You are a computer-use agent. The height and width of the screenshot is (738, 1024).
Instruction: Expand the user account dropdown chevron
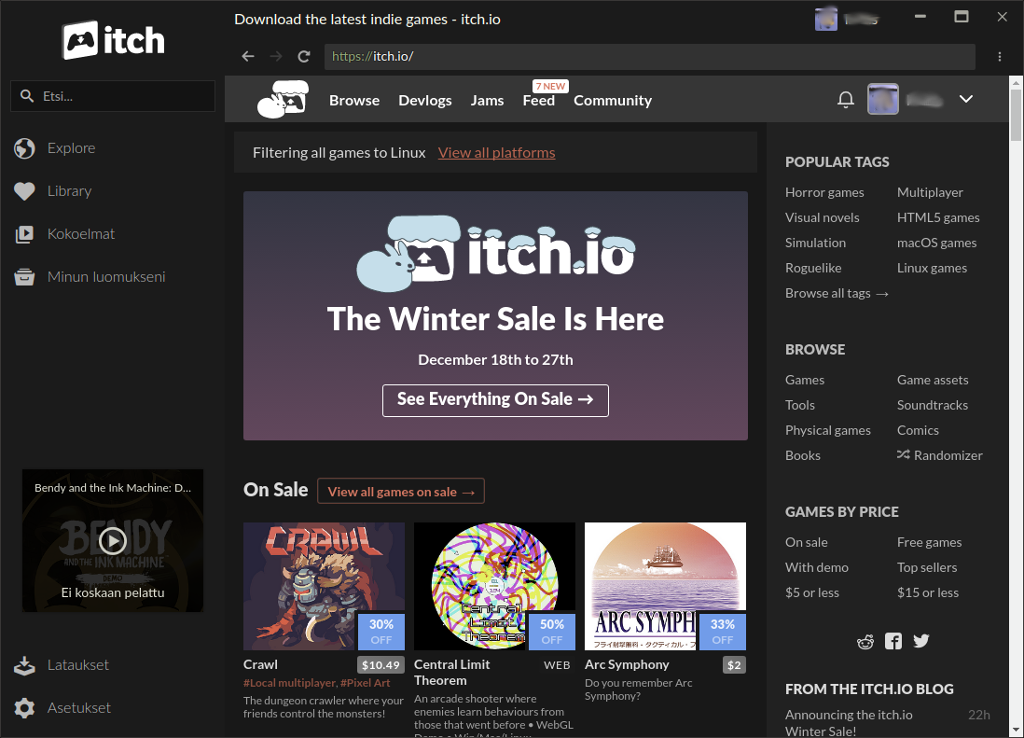[x=966, y=99]
